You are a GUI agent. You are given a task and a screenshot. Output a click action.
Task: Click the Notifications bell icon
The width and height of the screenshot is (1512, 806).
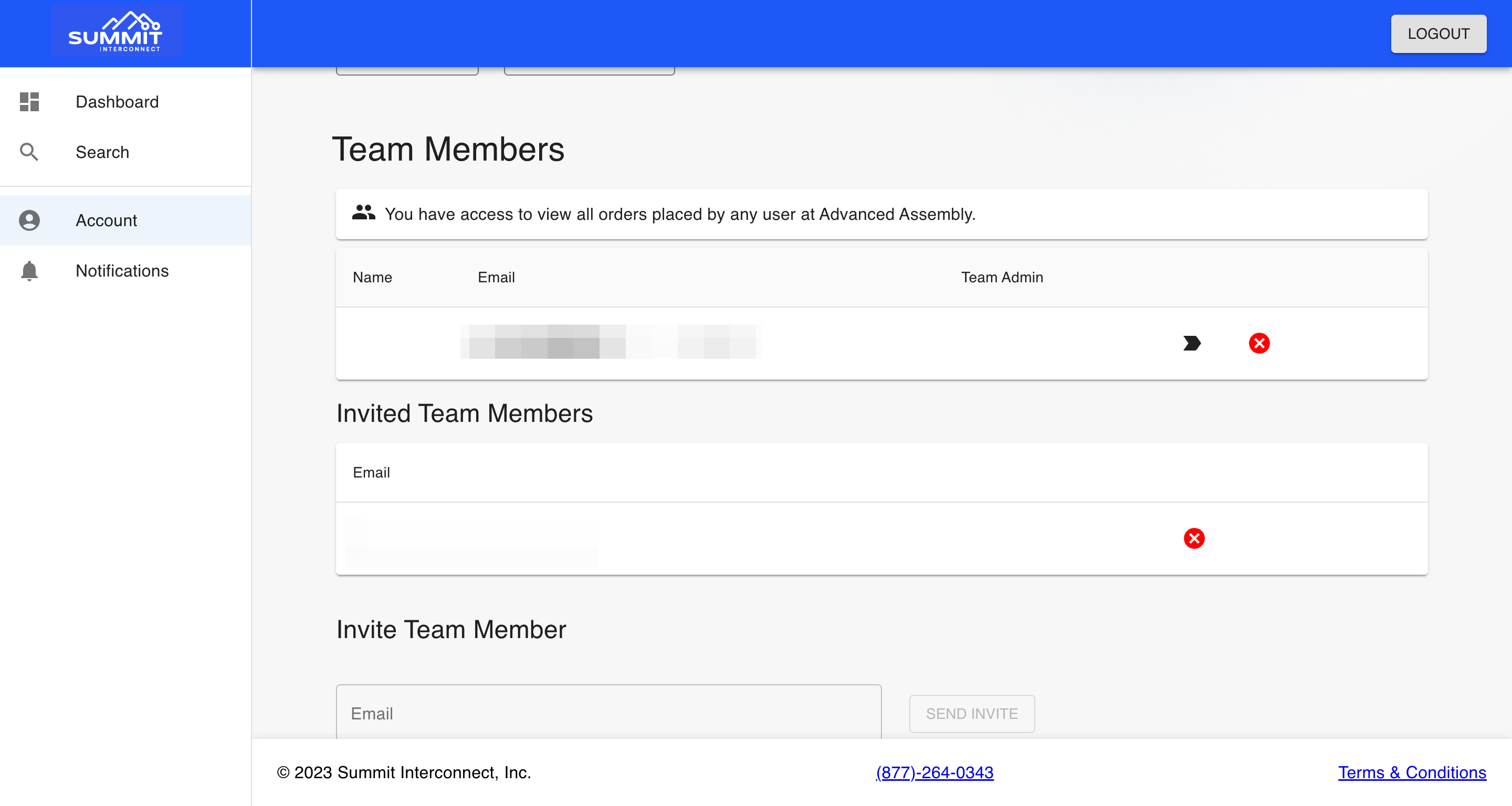(29, 271)
